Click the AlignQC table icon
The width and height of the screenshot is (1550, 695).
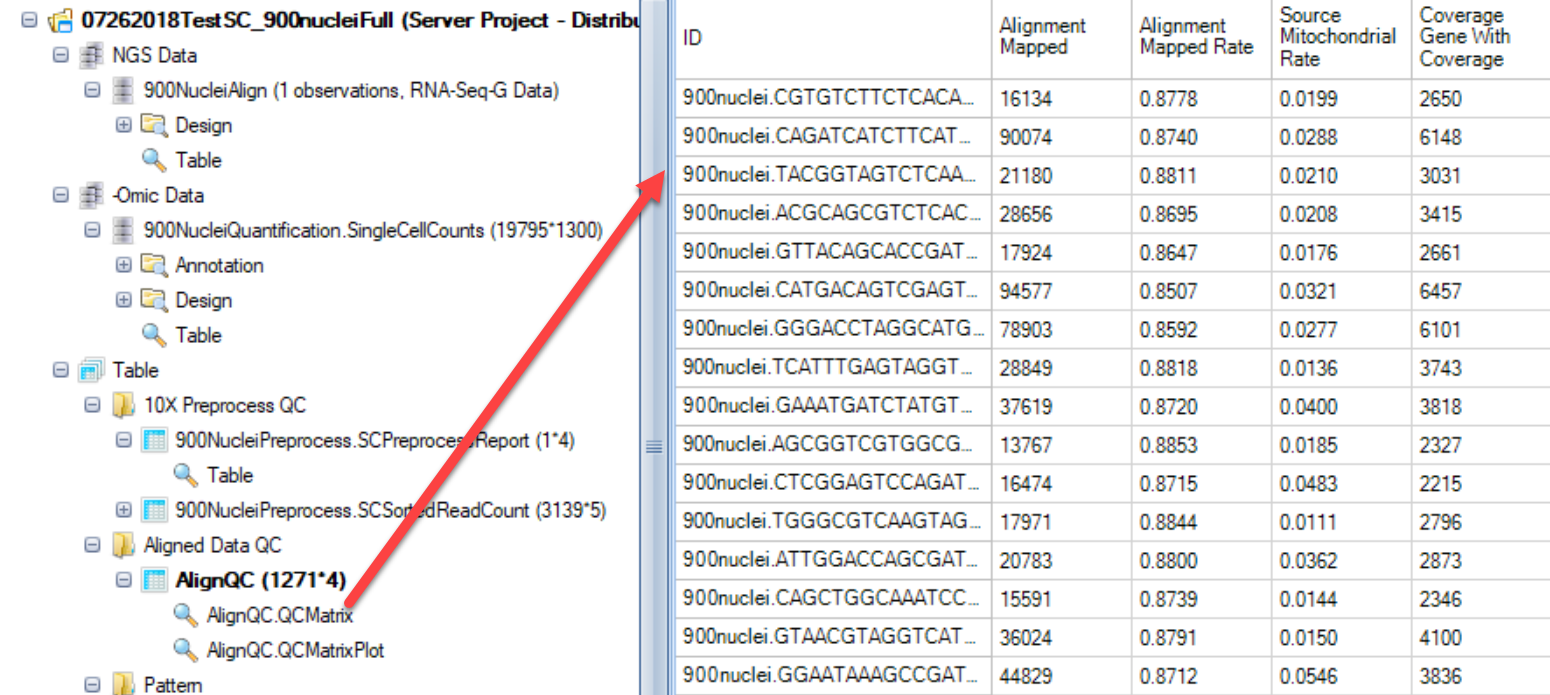[155, 580]
